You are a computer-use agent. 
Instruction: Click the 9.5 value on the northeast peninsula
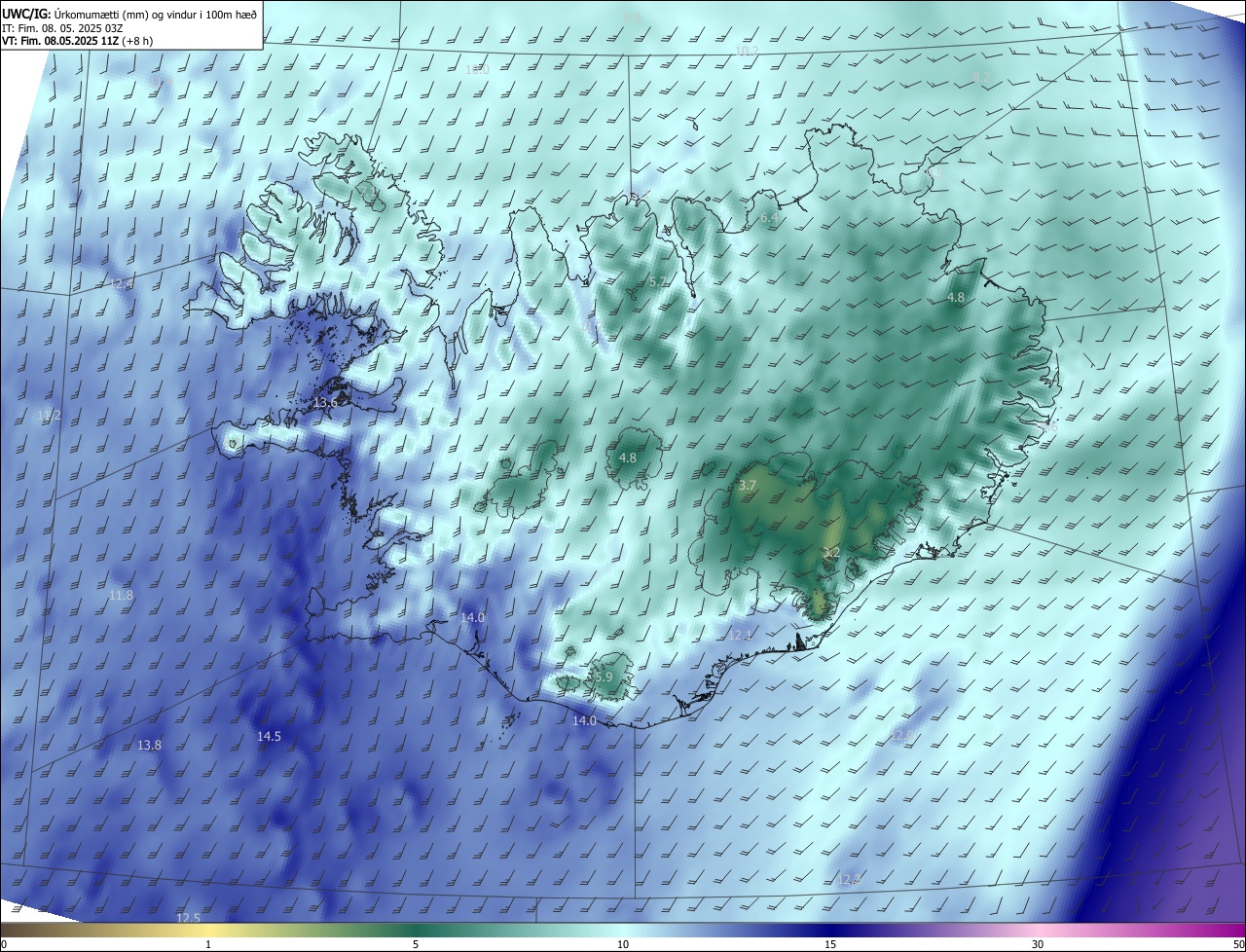[x=935, y=173]
